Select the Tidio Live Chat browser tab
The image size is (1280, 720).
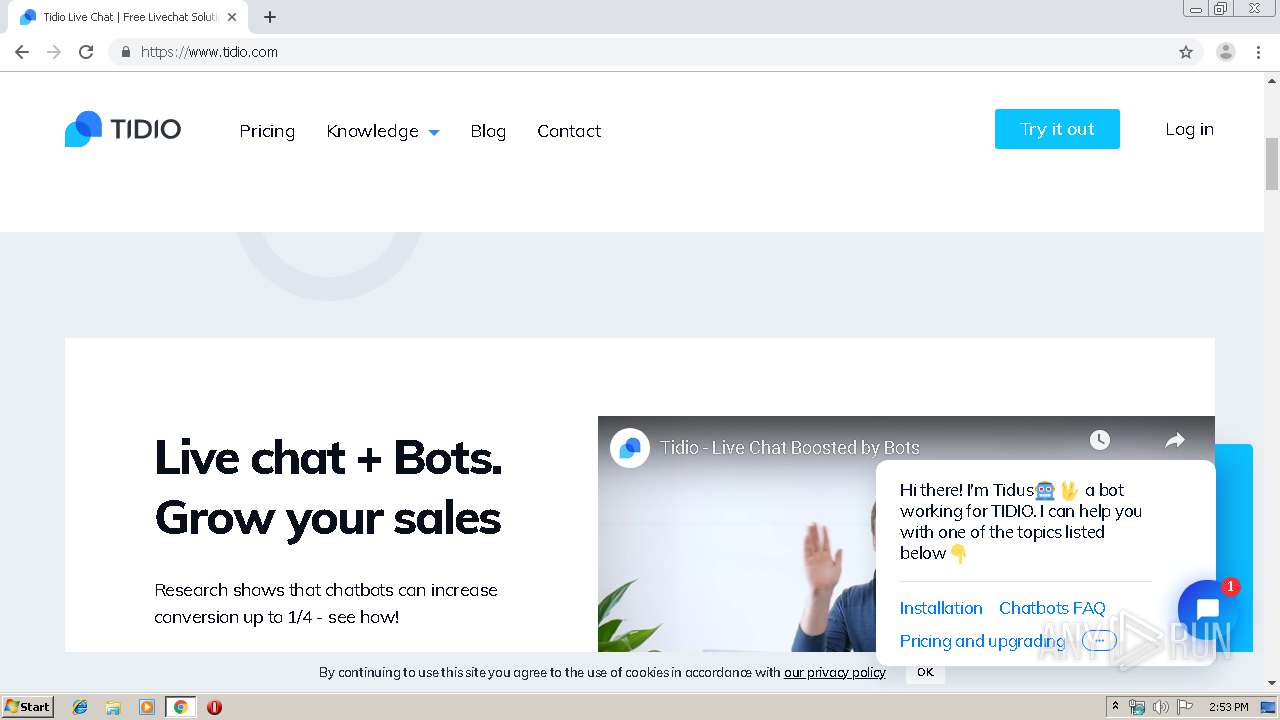pyautogui.click(x=128, y=17)
